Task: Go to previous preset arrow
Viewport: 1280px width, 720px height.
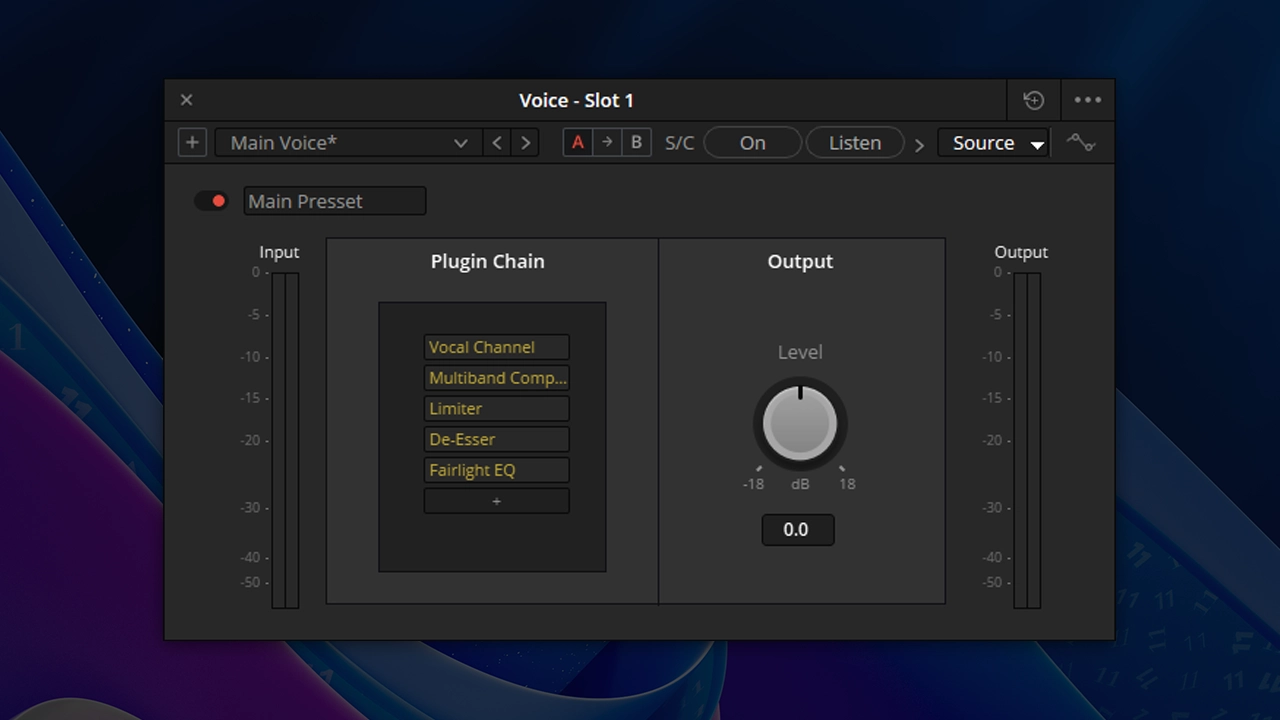Action: [497, 142]
